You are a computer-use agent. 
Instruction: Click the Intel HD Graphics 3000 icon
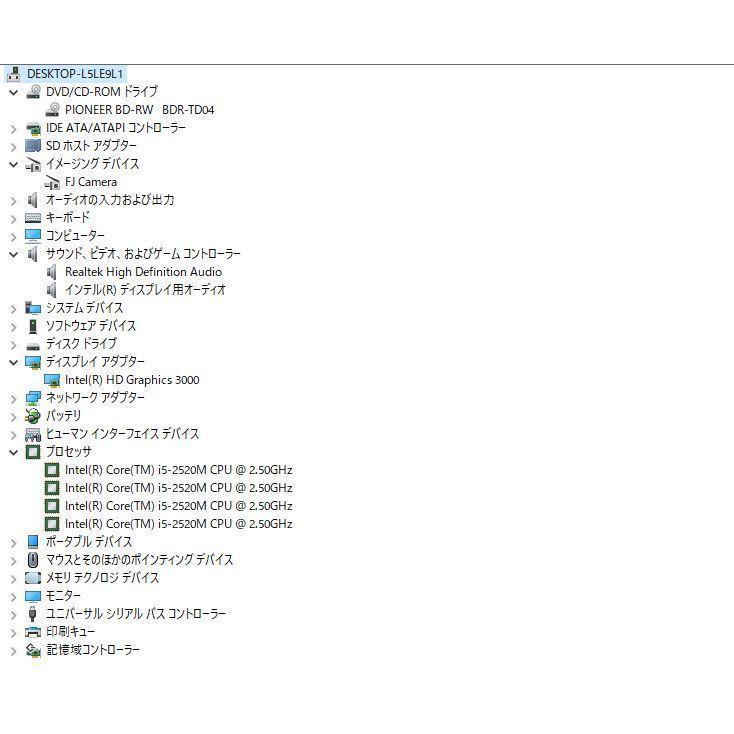pyautogui.click(x=52, y=380)
